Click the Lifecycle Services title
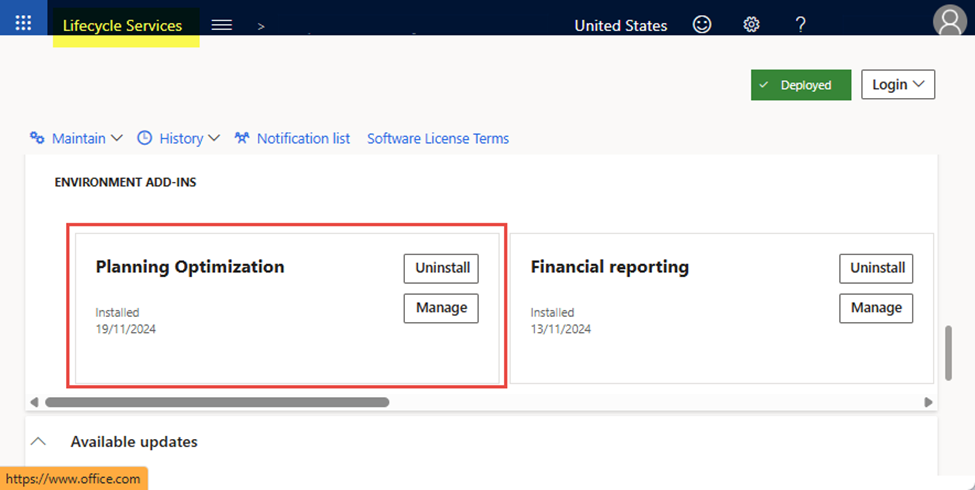This screenshot has height=490, width=975. [x=122, y=25]
